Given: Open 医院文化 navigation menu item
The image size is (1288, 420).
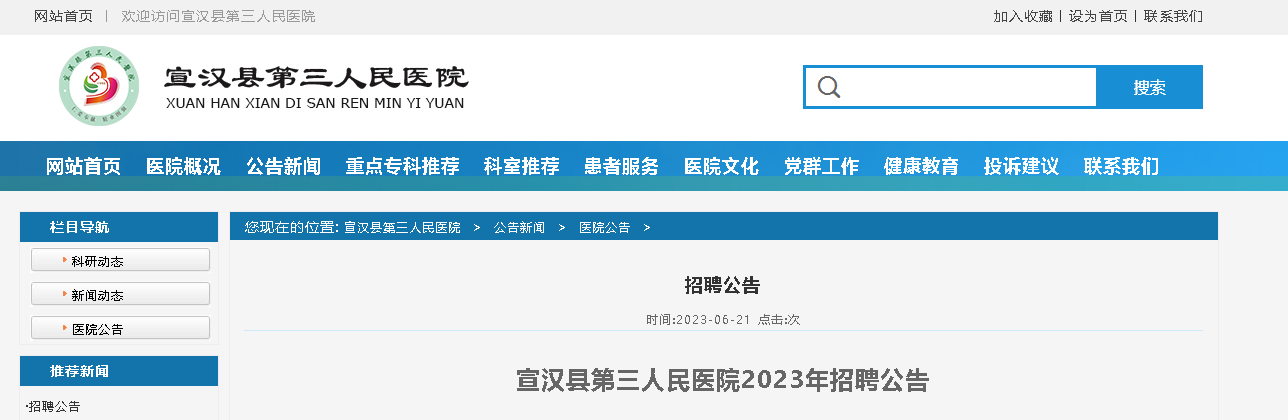Looking at the screenshot, I should coord(721,166).
